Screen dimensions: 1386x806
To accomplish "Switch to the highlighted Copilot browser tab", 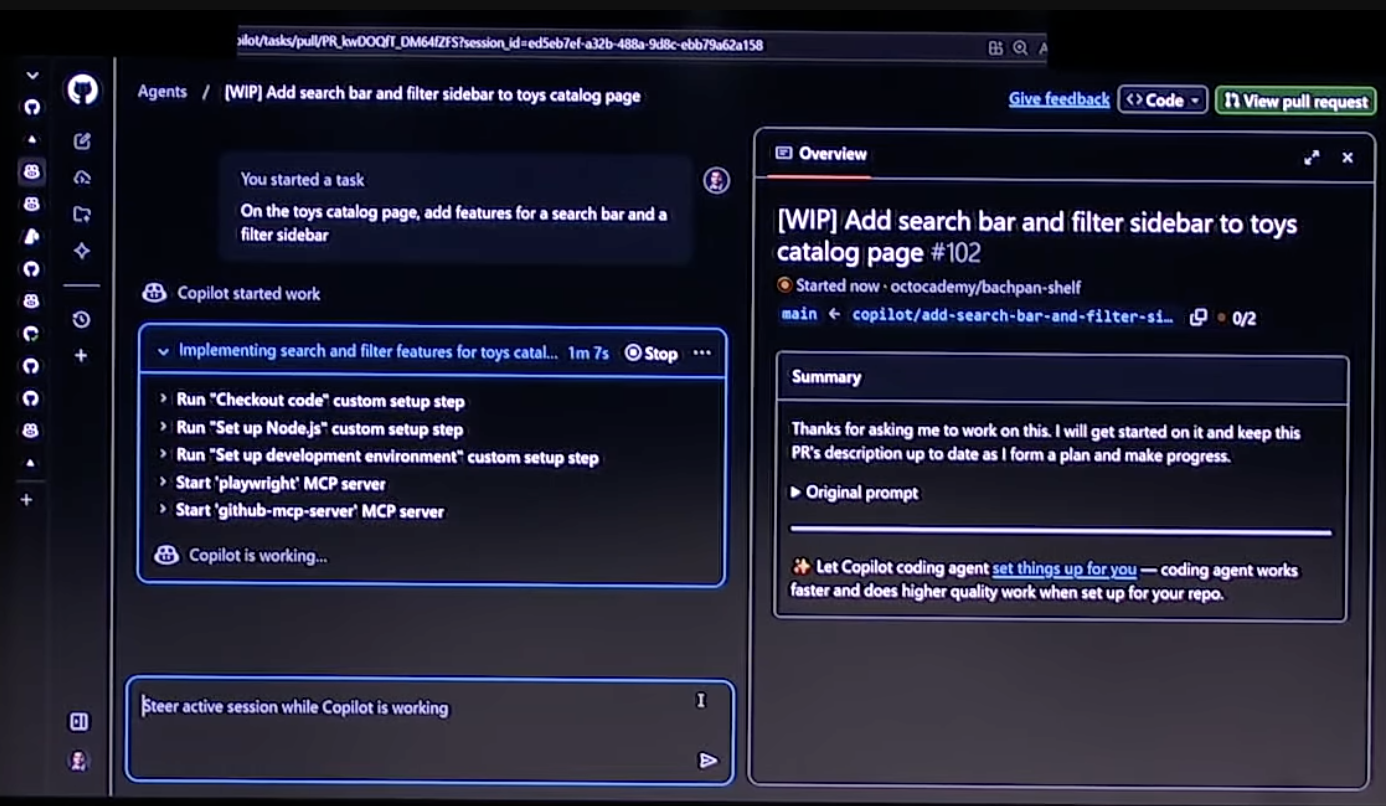I will 32,172.
